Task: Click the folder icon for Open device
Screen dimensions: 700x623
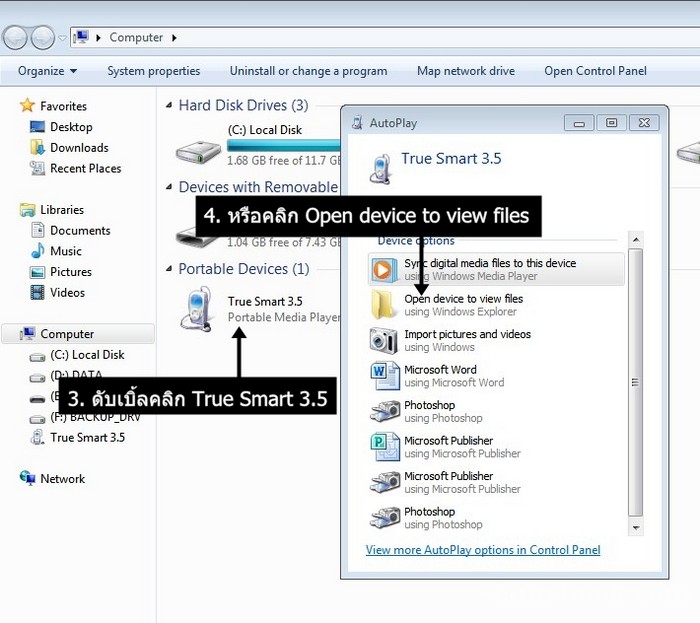Action: click(383, 305)
